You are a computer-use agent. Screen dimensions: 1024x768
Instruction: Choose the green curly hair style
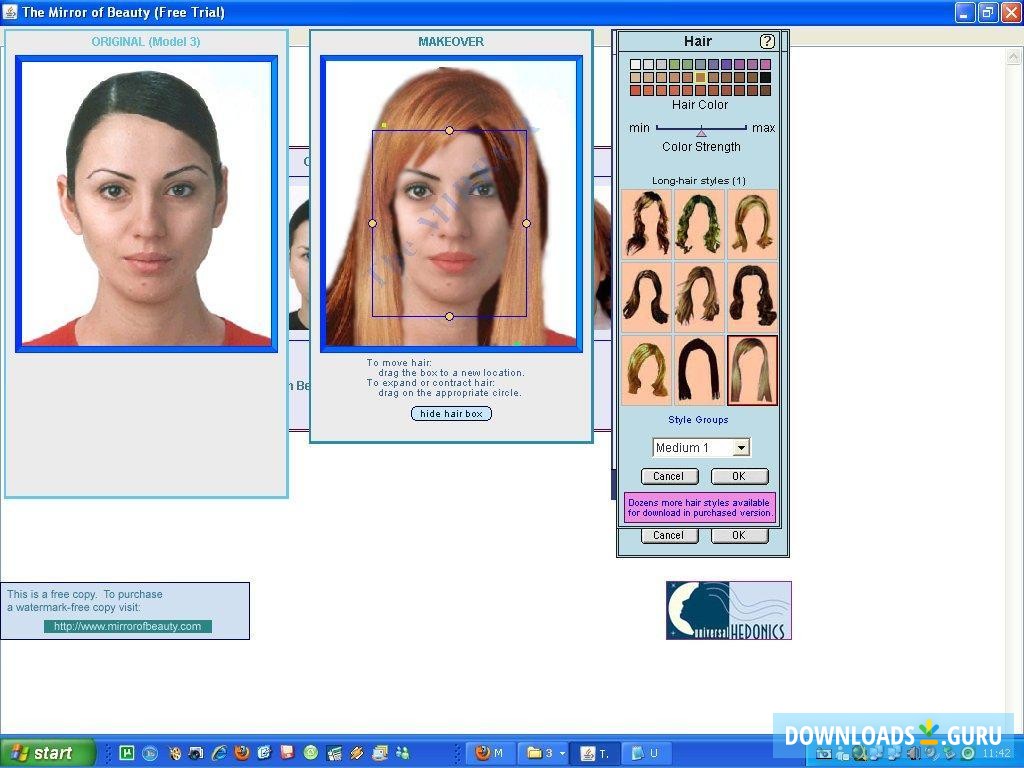pyautogui.click(x=699, y=224)
